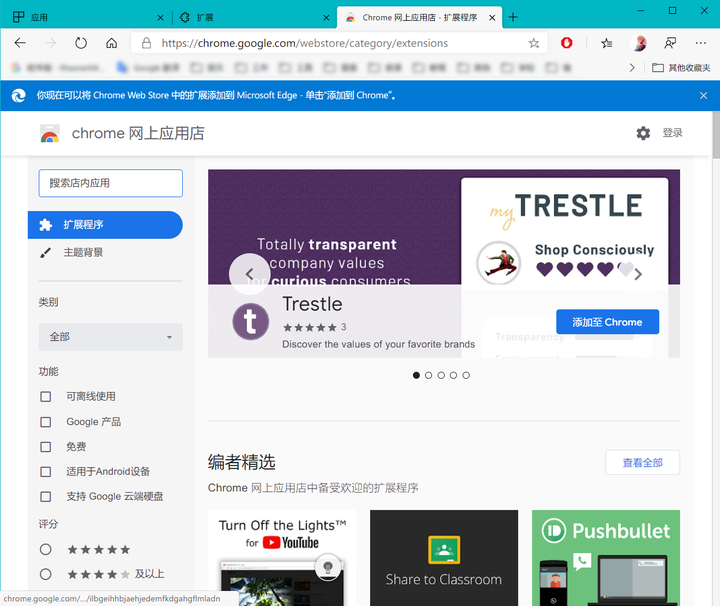This screenshot has width=720, height=606.
Task: Select 主题背景 in the sidebar
Action: 83,252
